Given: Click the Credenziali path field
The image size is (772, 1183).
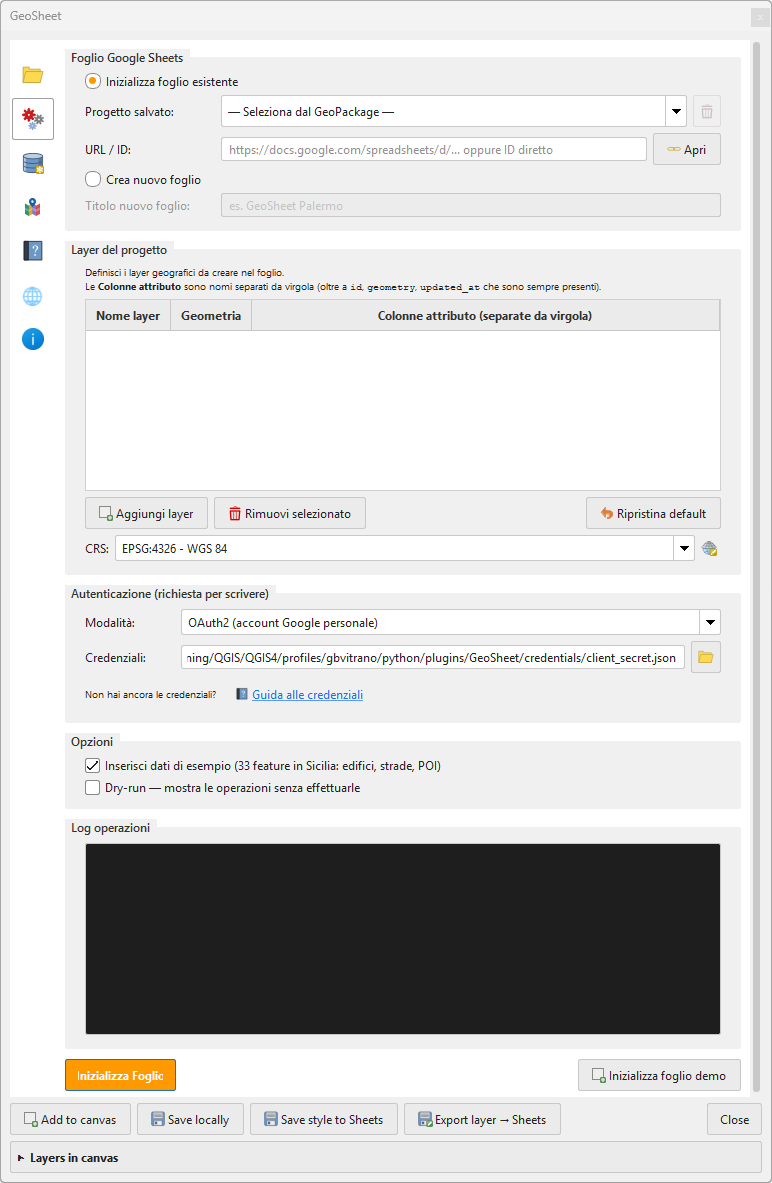Looking at the screenshot, I should coord(433,657).
